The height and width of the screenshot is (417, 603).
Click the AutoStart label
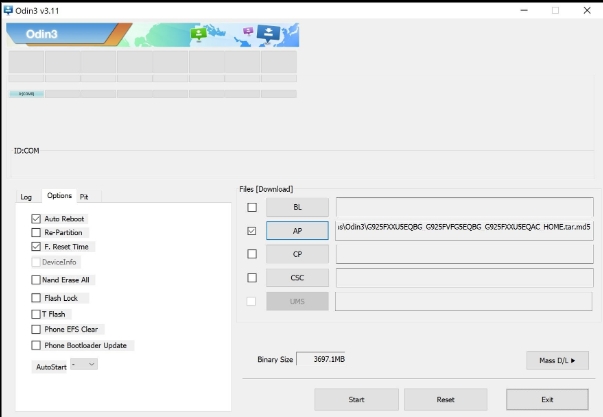coord(51,367)
